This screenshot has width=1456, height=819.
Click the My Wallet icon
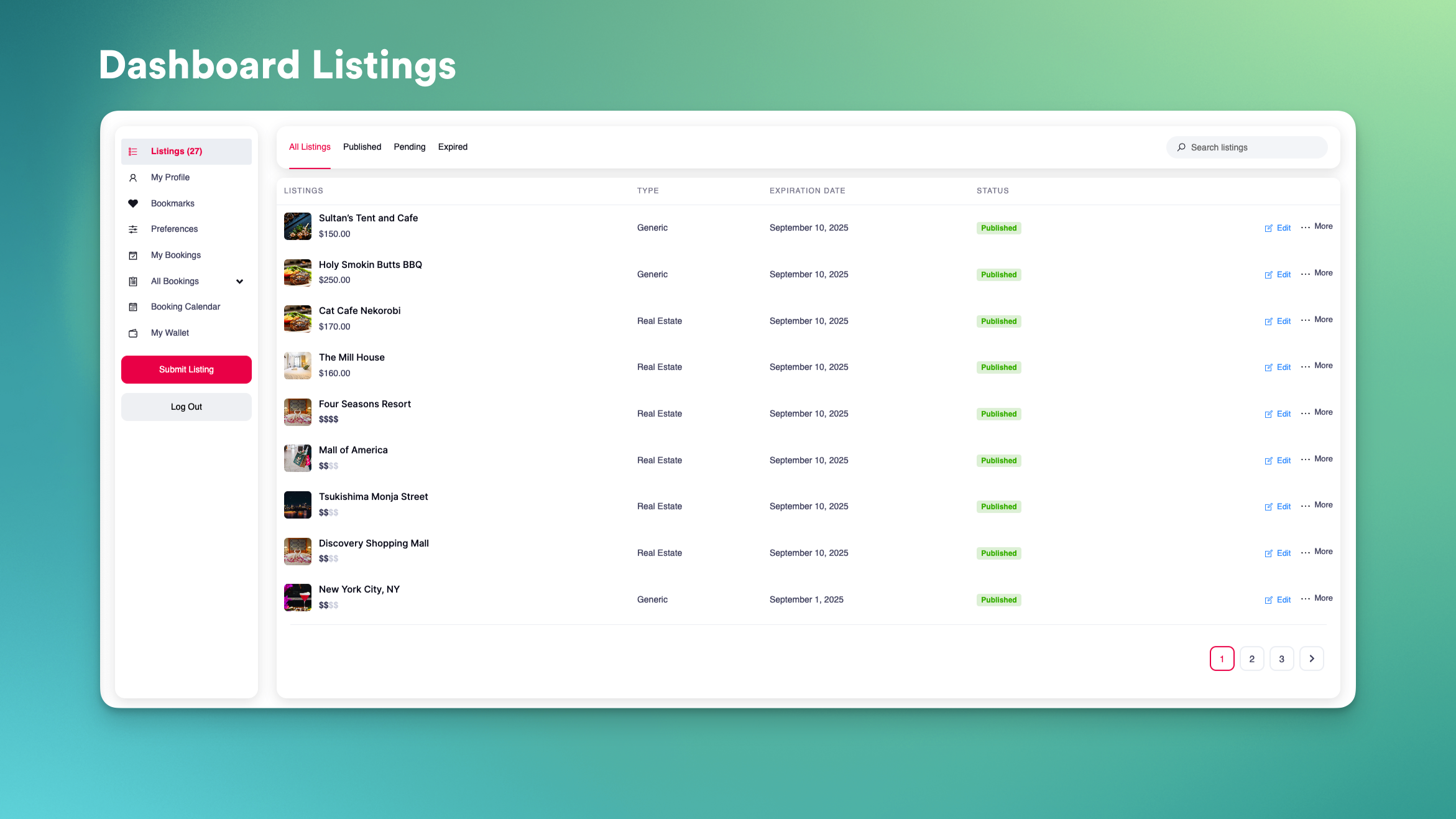coord(133,333)
